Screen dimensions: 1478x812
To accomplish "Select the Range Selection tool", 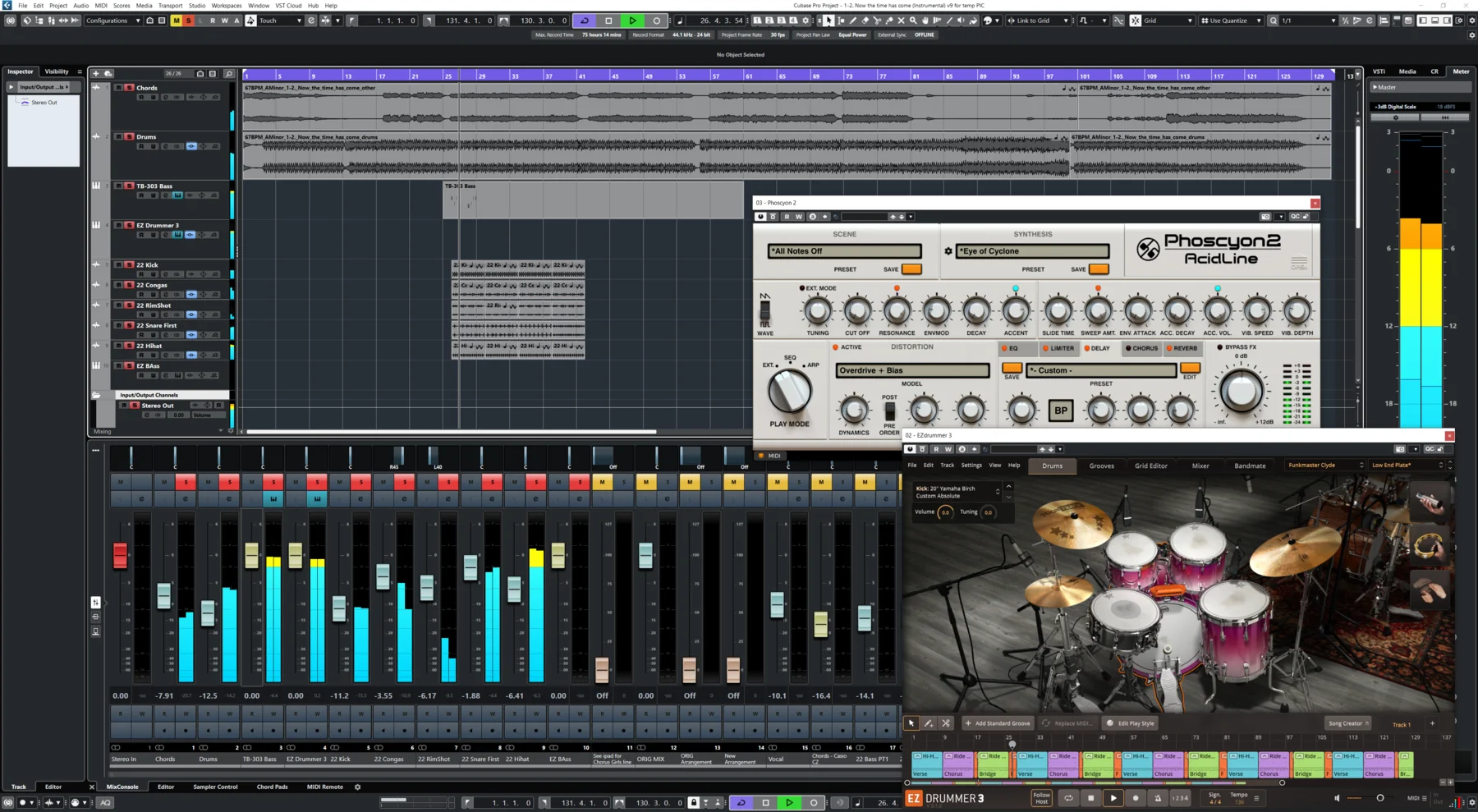I will click(x=841, y=21).
